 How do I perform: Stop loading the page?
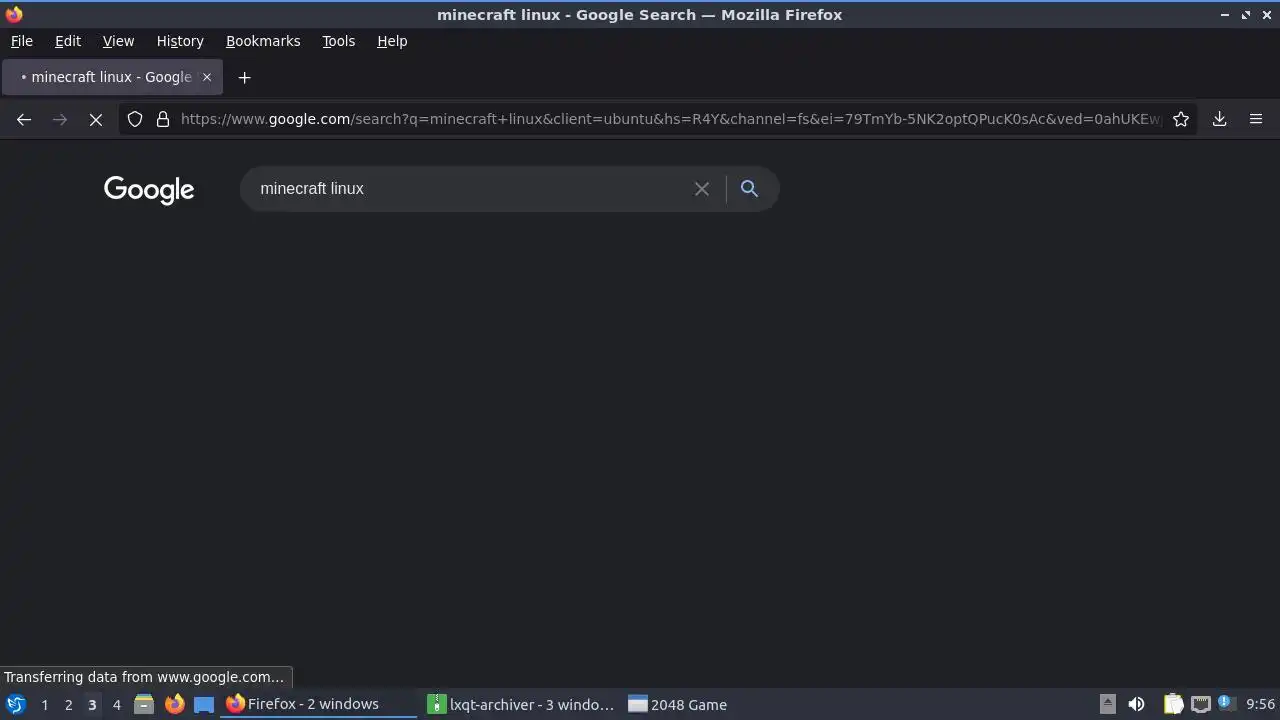point(96,119)
